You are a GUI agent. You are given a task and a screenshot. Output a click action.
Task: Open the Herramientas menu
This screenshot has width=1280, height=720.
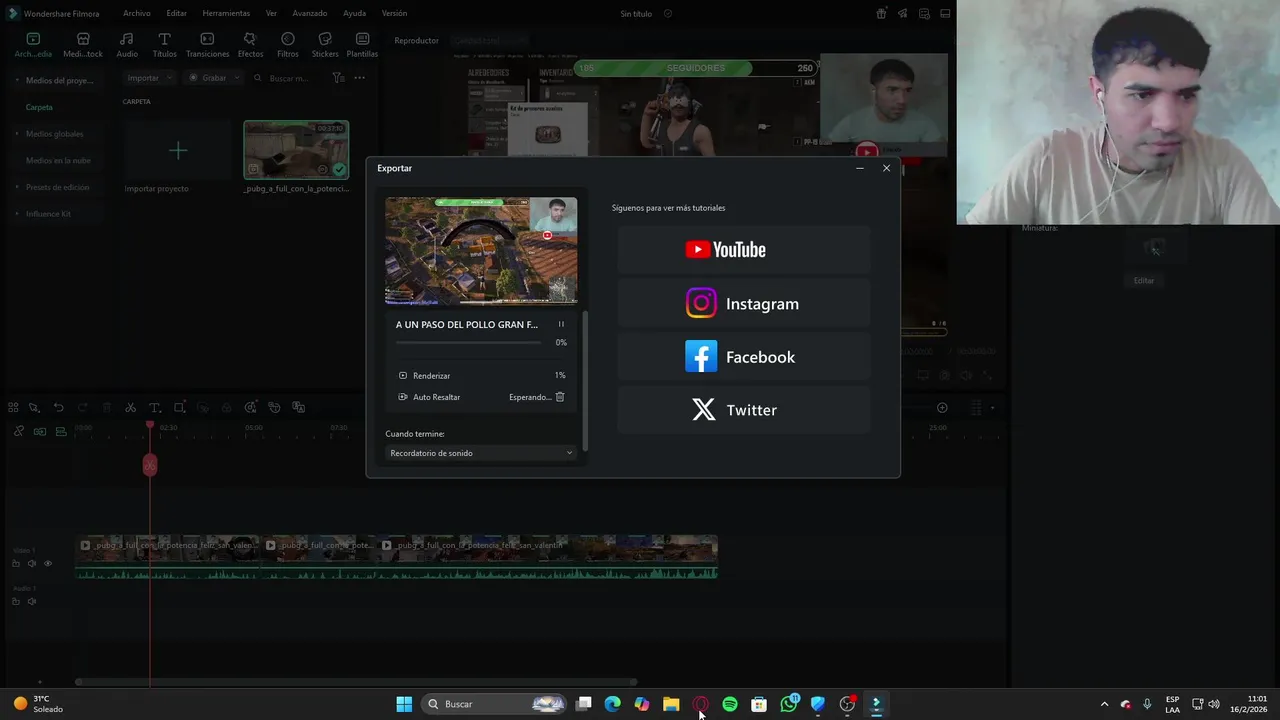click(x=226, y=13)
